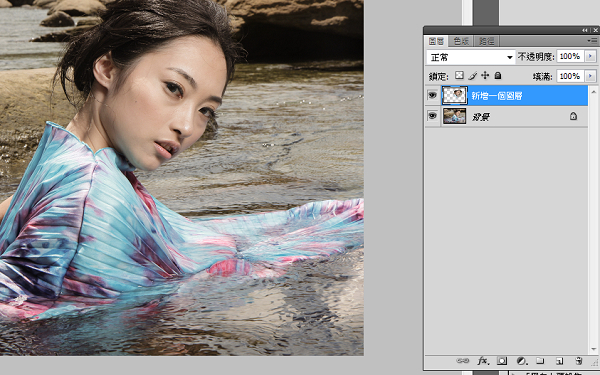Hide the 背景 layer
The height and width of the screenshot is (375, 600).
click(x=432, y=116)
